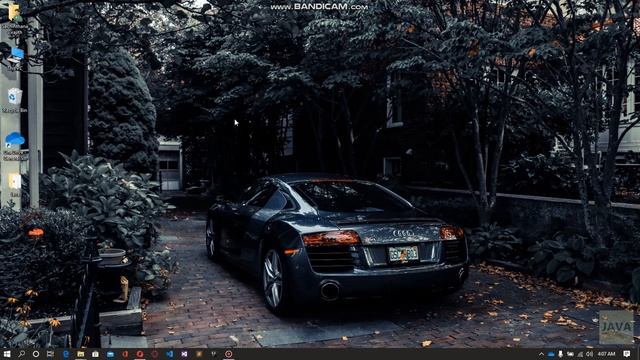Show hidden system tray icons
This screenshot has height=360, width=640.
click(x=541, y=354)
